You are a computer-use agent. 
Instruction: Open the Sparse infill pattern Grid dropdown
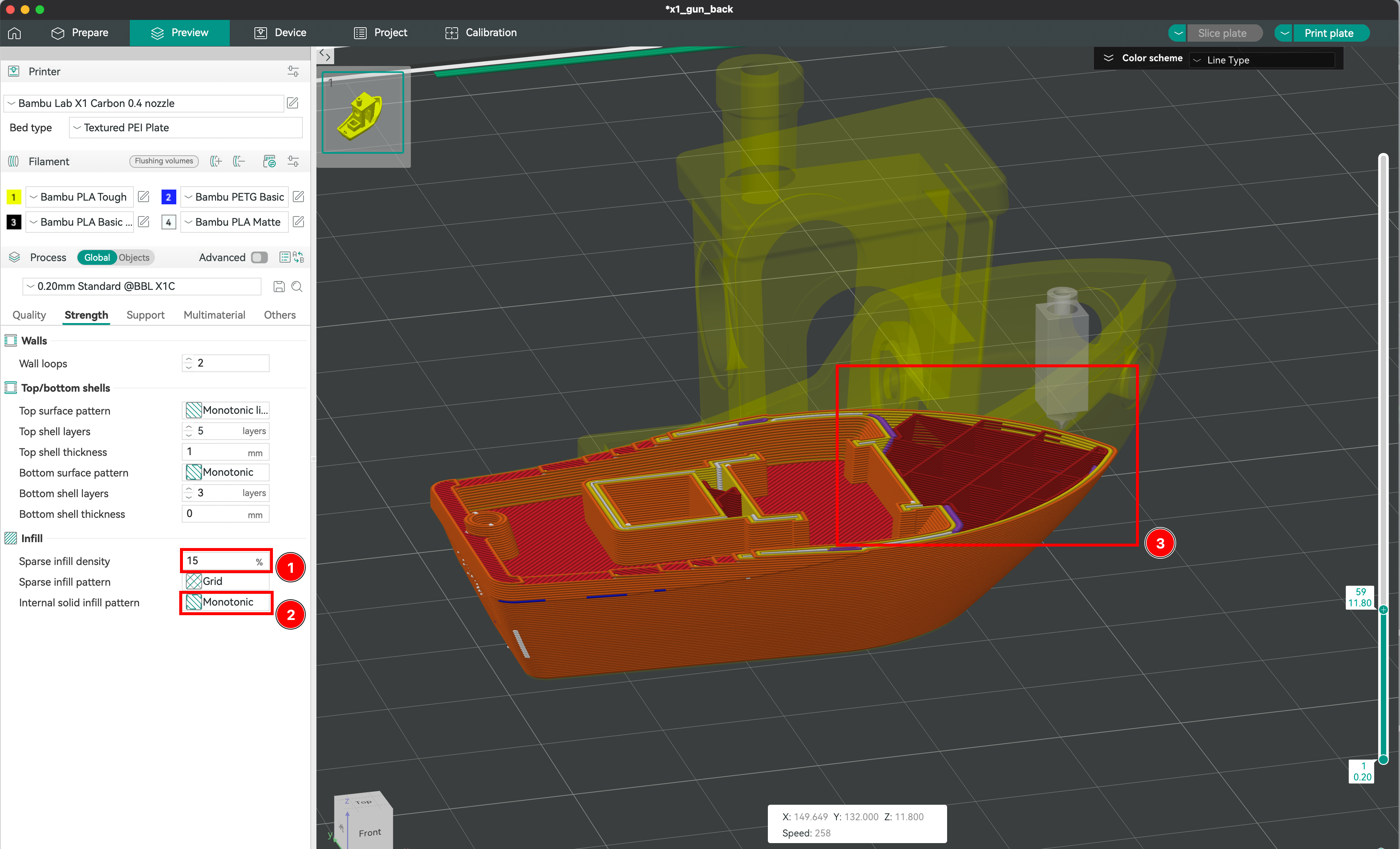point(226,581)
